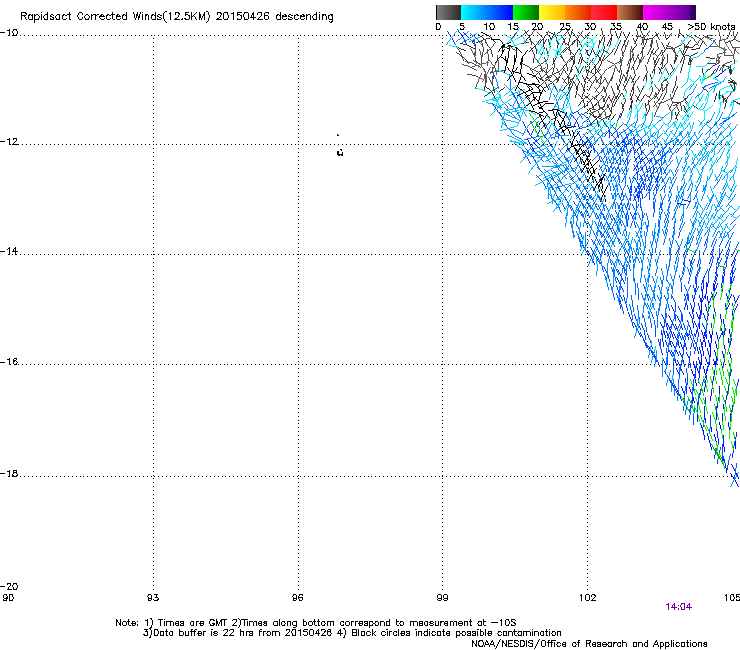Screen dimensions: 740x650
Task: Click the red 30-35 knots legend segment
Action: pos(604,12)
